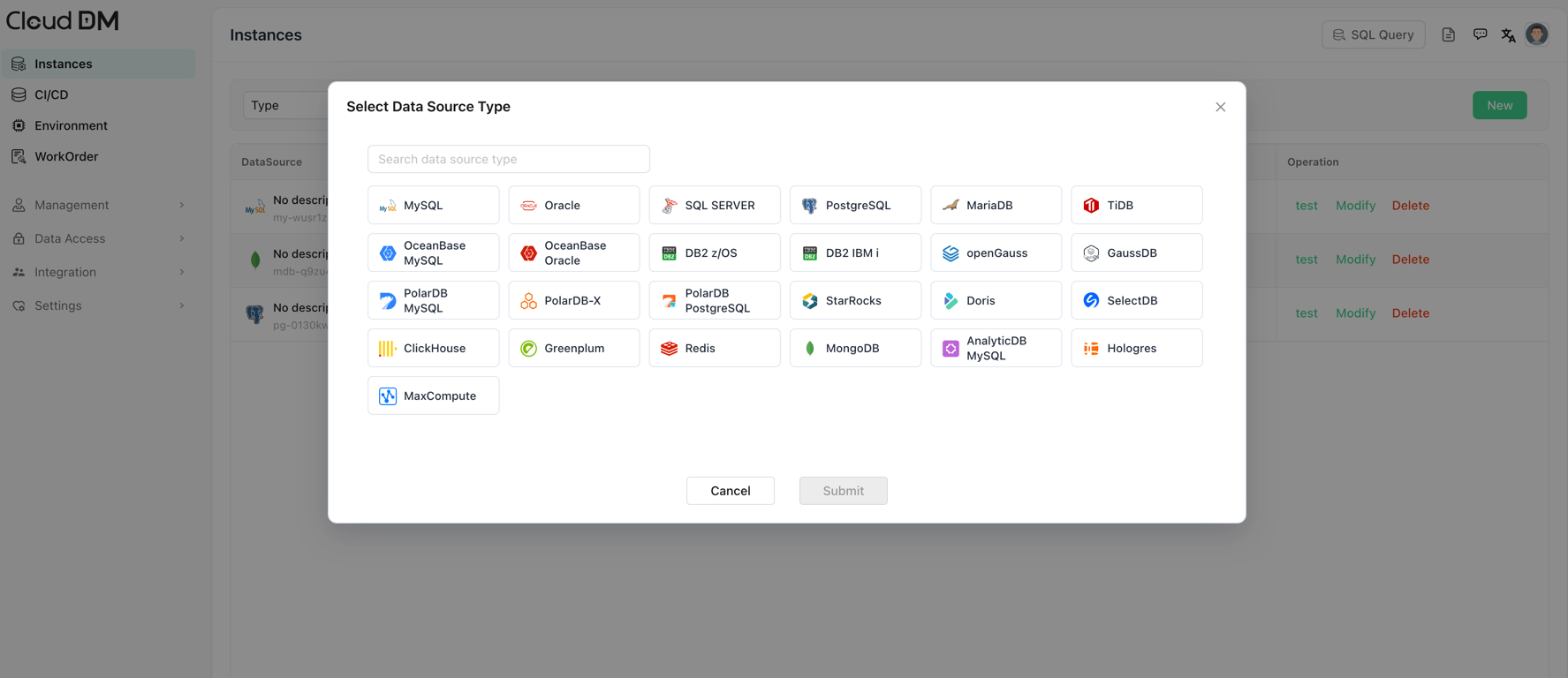Viewport: 1568px width, 678px height.
Task: Choose Redis as the data source
Action: tap(715, 348)
